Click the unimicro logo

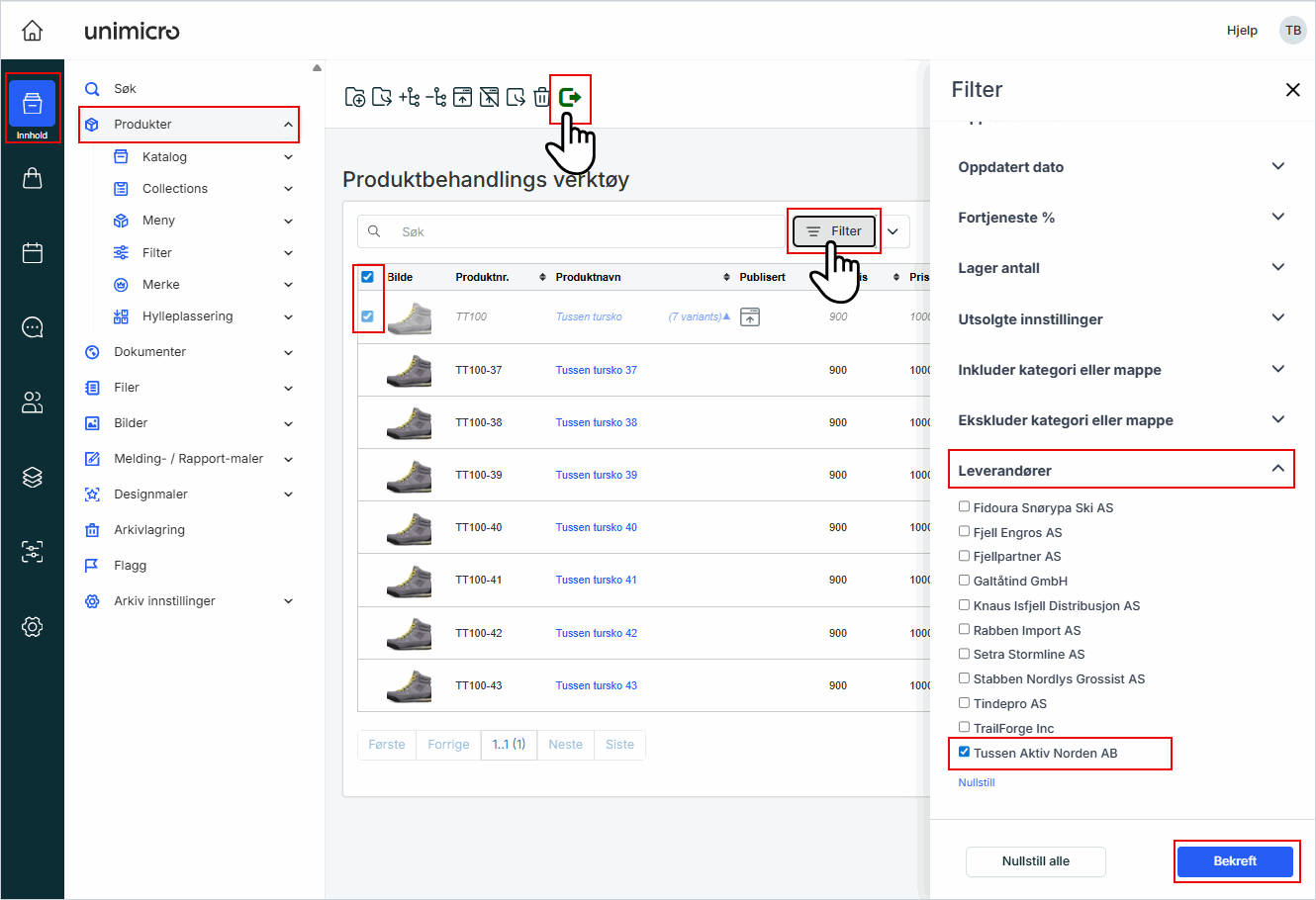pos(132,31)
